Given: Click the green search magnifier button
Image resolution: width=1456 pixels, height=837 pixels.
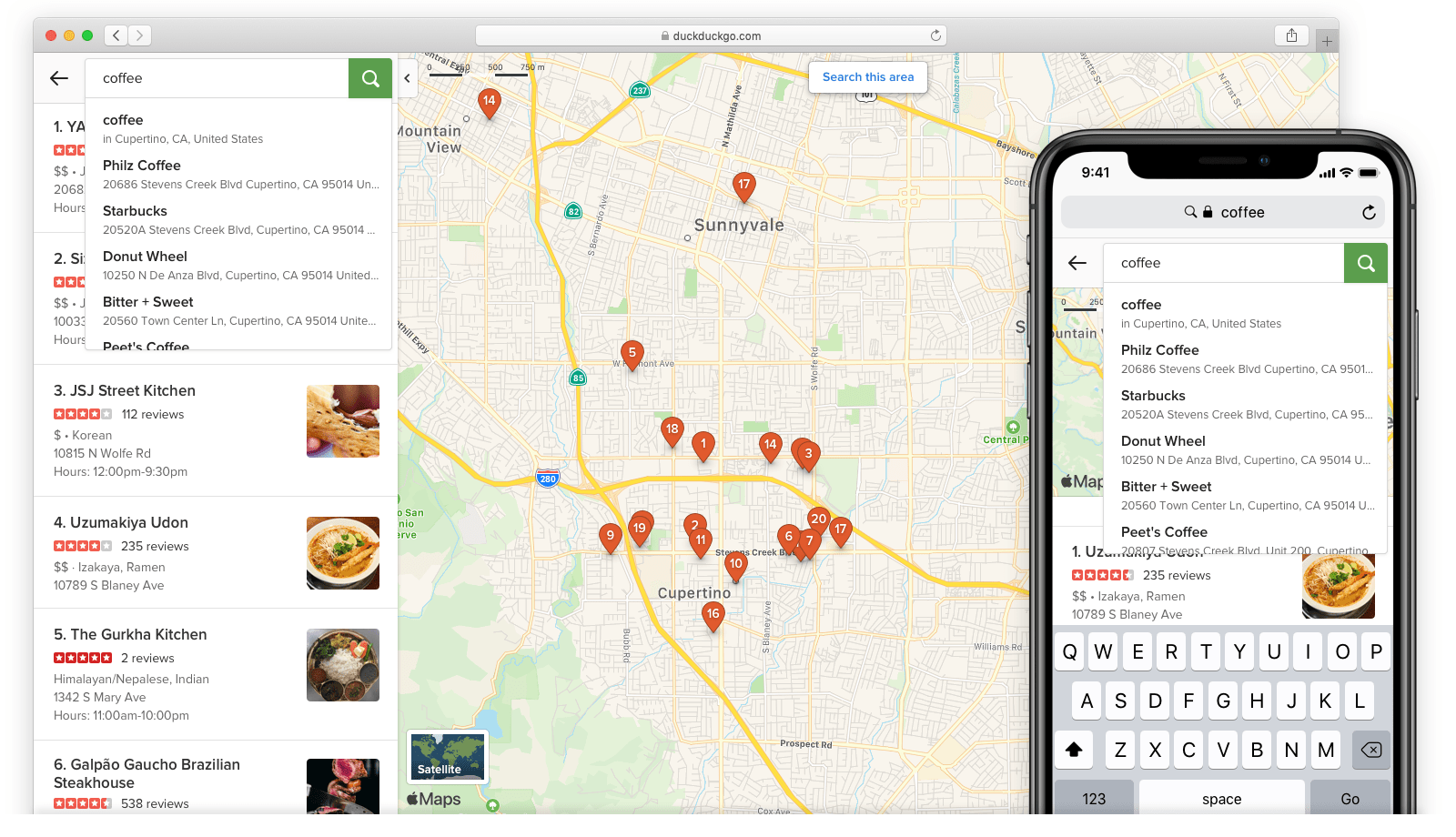Looking at the screenshot, I should [369, 78].
